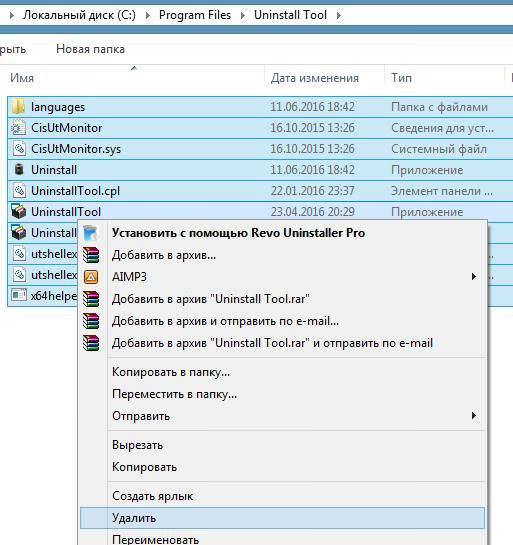Click date '22.01.2016 23:37' cell
Screen dimensions: 513x545
click(312, 191)
